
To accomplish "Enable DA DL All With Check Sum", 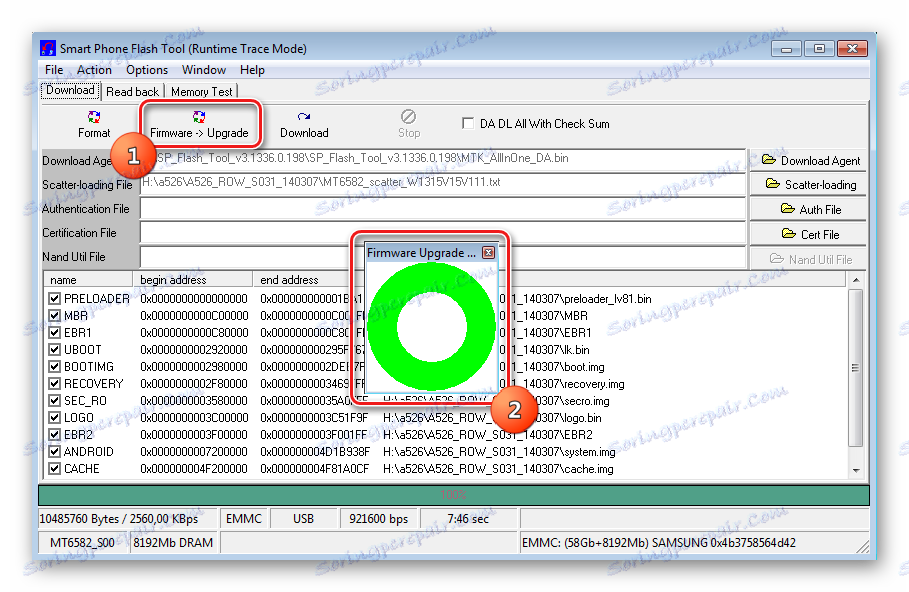I will 468,124.
